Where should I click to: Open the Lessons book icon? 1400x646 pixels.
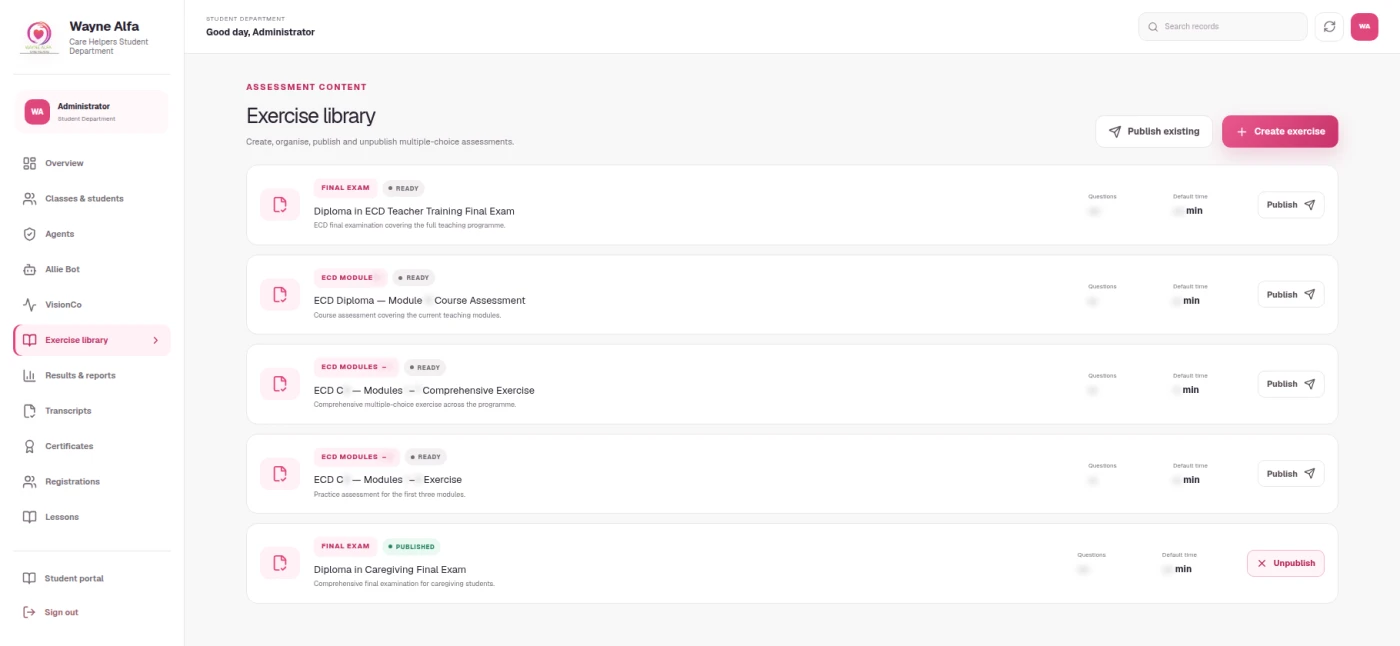[x=30, y=517]
